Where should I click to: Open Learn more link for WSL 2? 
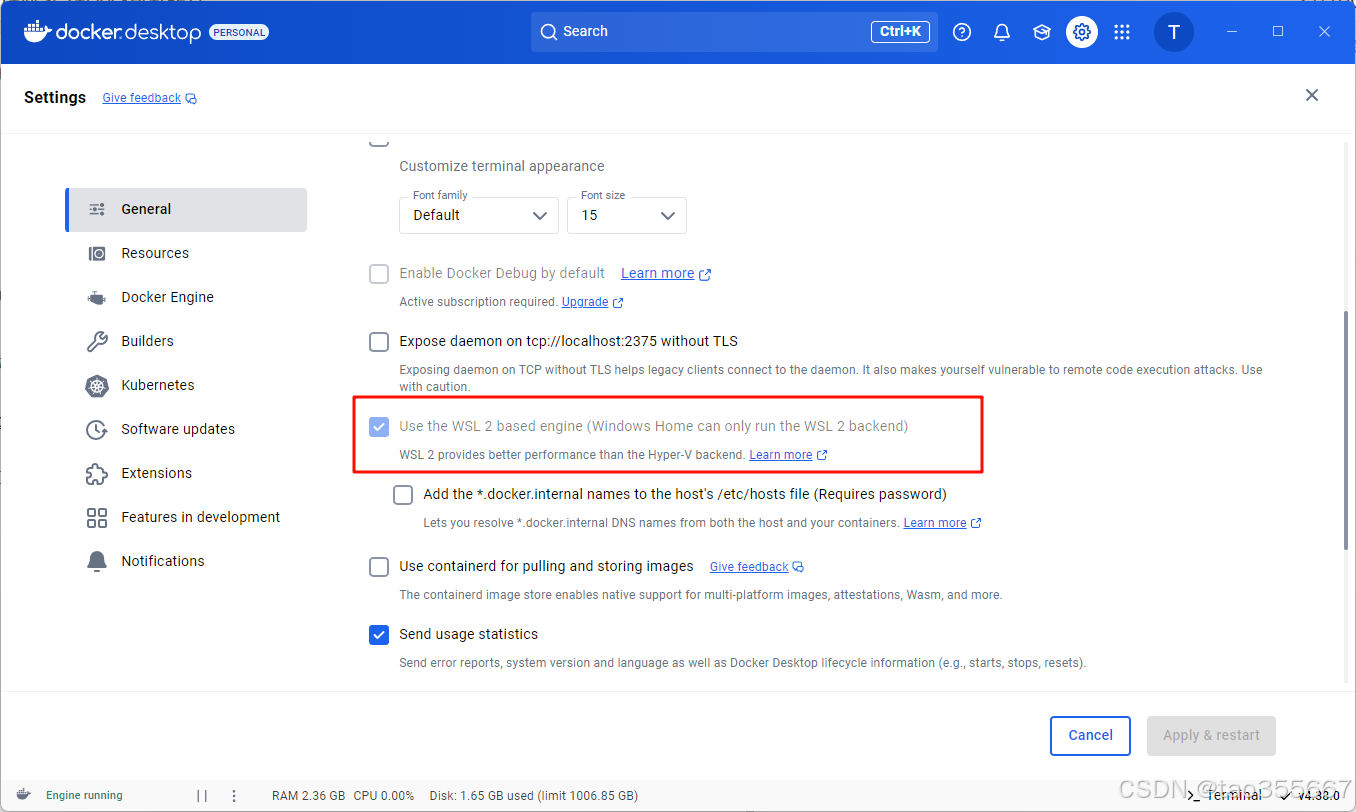(x=781, y=455)
